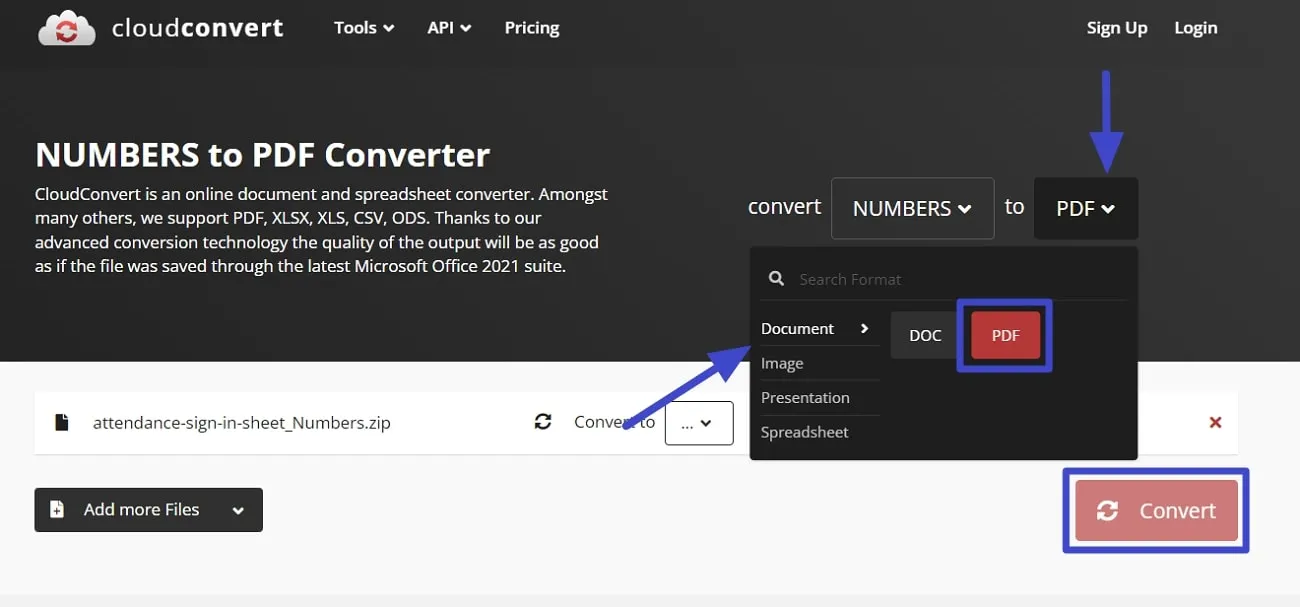Screen dimensions: 1300x607
Task: Click the Pricing menu item
Action: pyautogui.click(x=531, y=27)
